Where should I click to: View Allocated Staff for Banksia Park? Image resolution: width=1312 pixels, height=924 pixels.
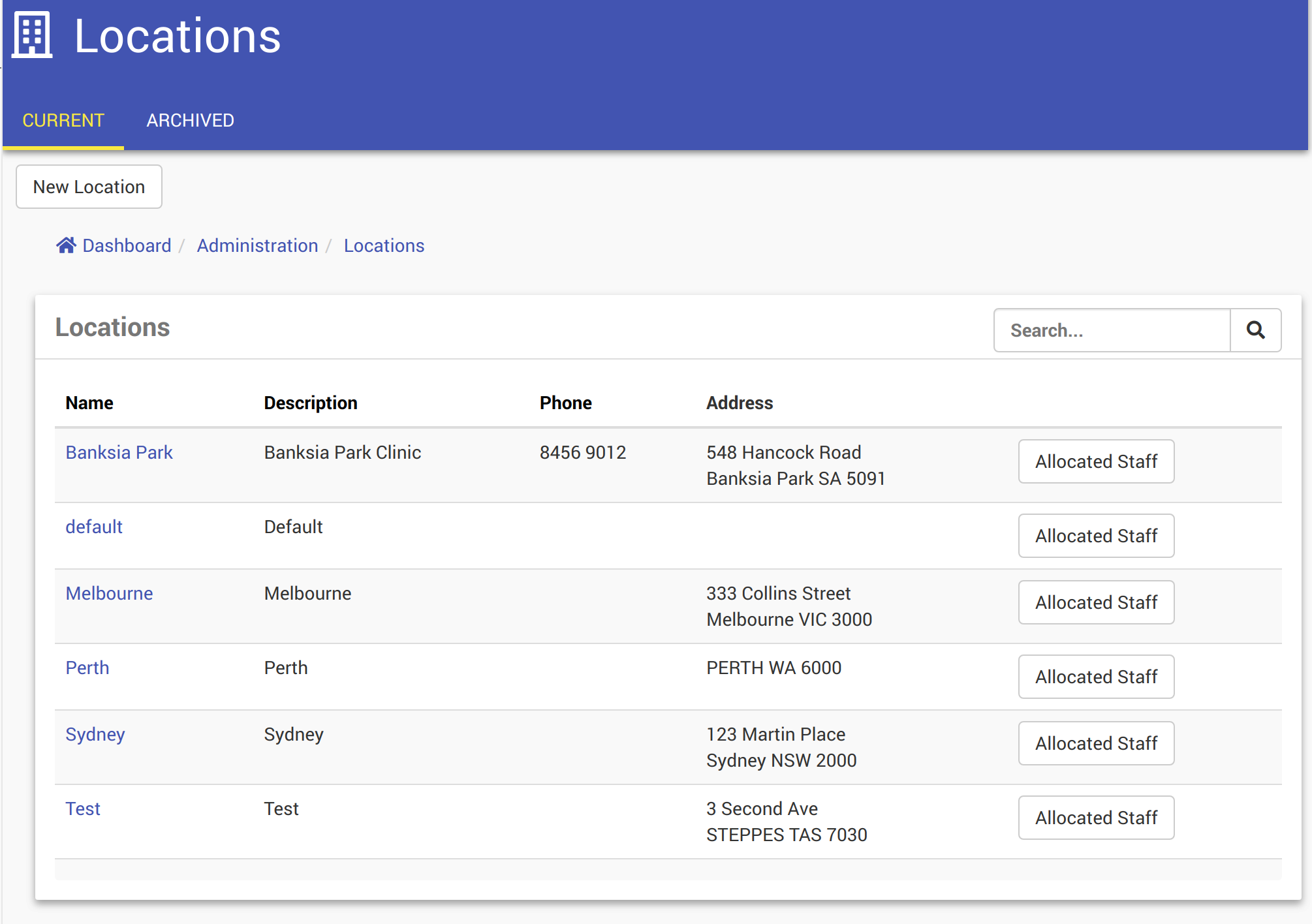[x=1096, y=461]
